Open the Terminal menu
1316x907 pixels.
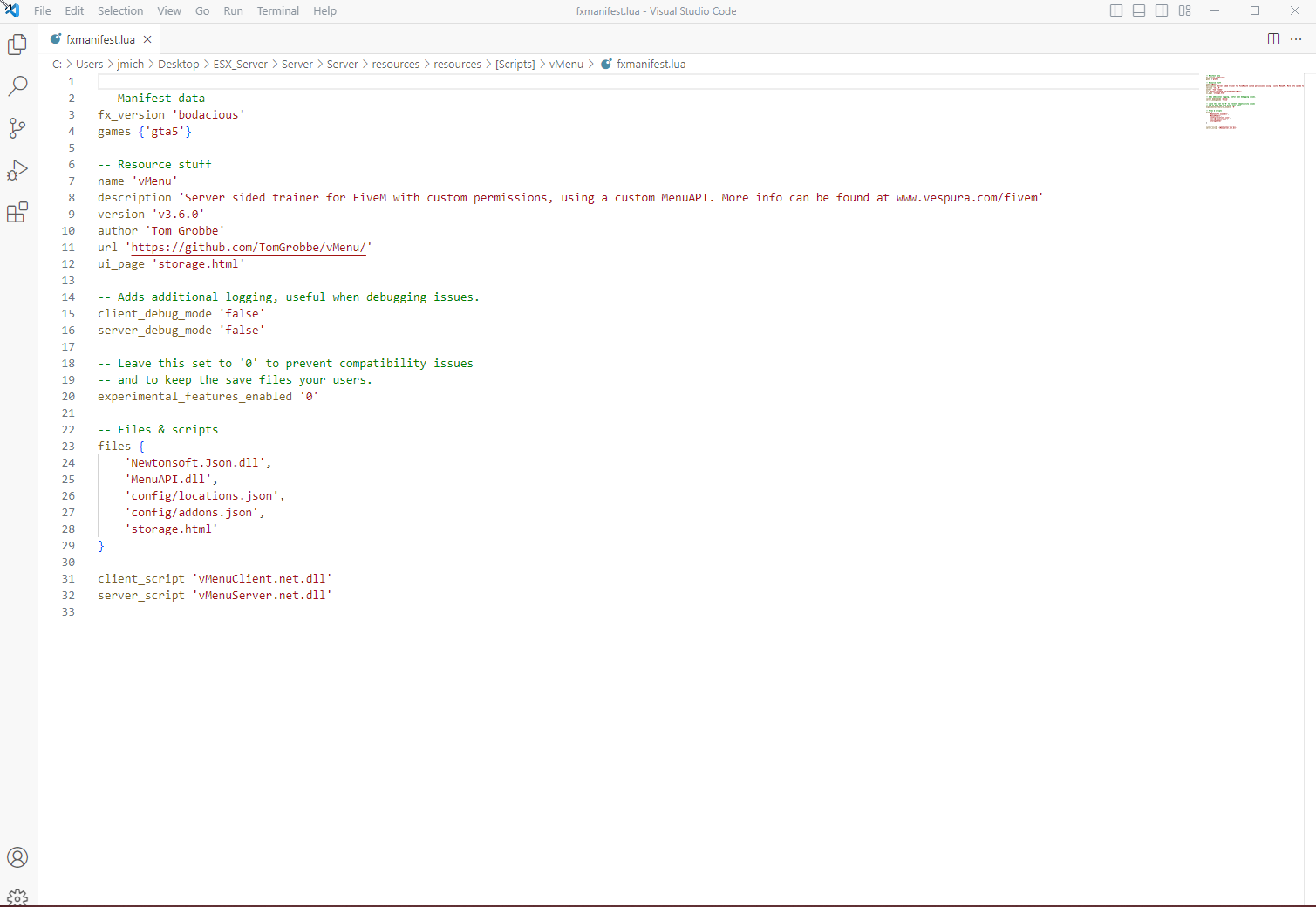pos(278,10)
